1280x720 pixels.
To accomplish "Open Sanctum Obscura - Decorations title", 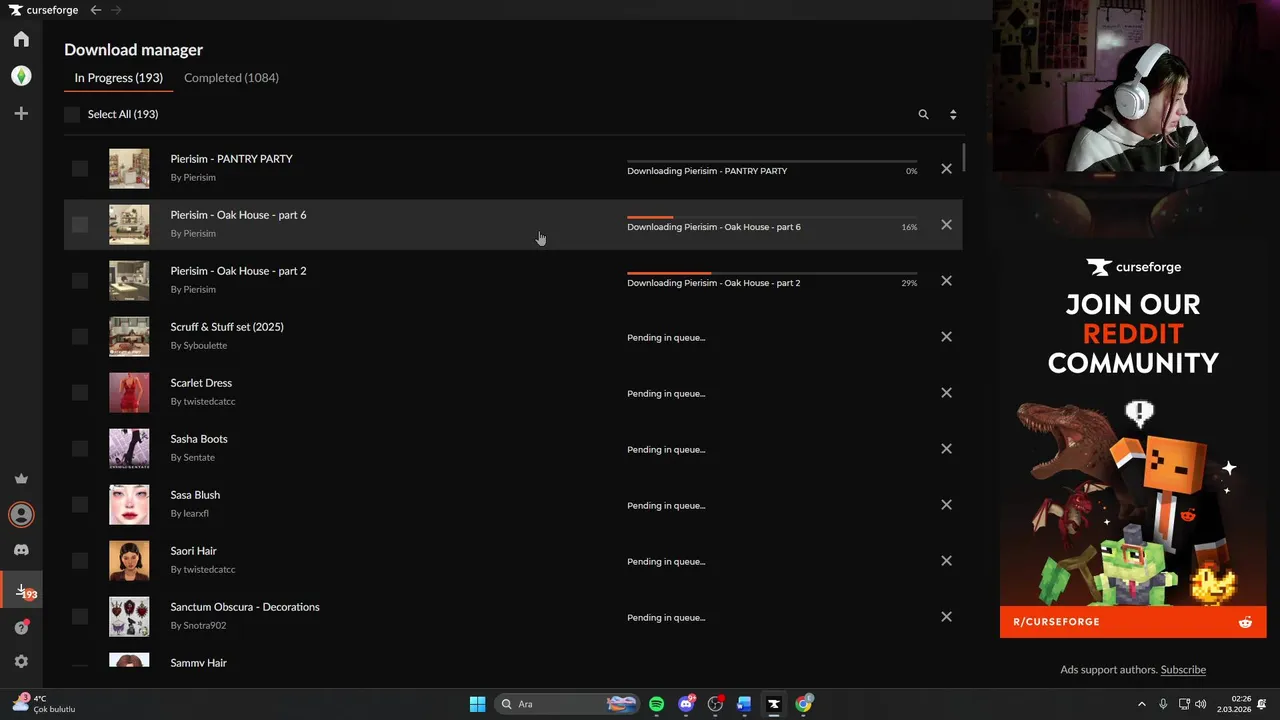I will 245,607.
